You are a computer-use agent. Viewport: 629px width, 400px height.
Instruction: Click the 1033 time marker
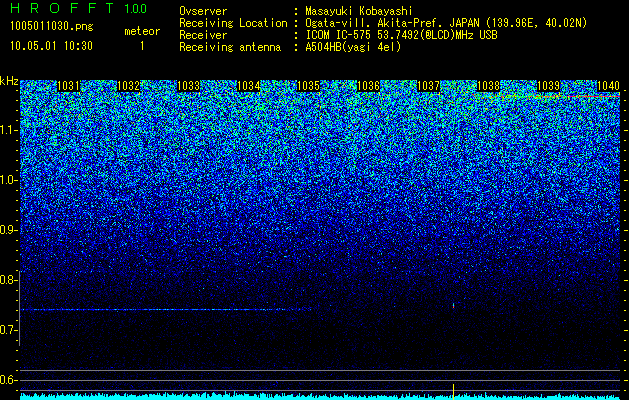coord(189,86)
